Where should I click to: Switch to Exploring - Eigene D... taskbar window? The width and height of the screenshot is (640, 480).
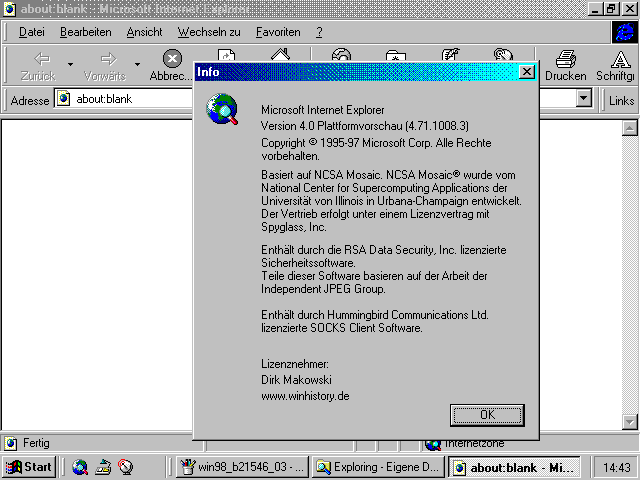(378, 467)
